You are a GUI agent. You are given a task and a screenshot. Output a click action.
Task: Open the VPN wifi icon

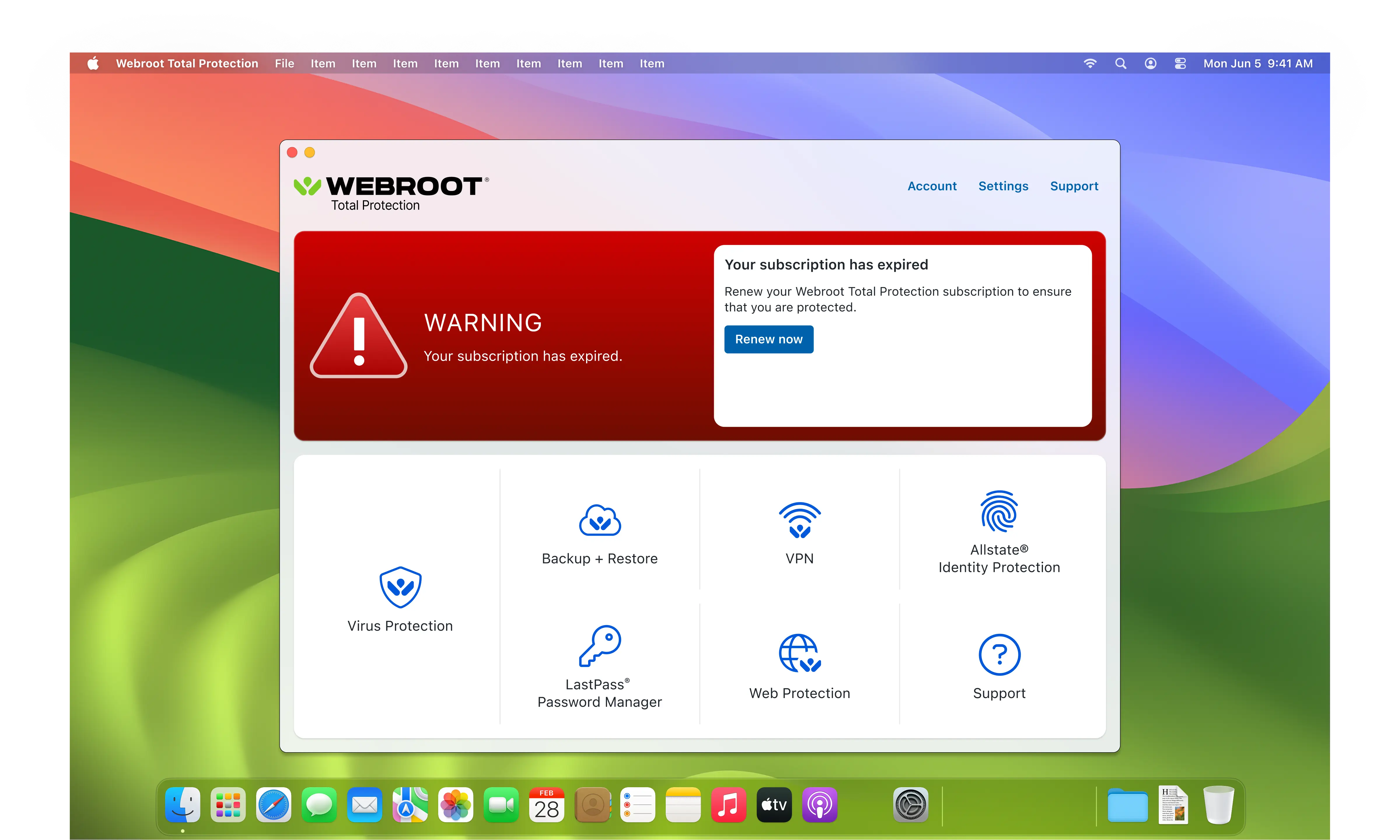(800, 520)
